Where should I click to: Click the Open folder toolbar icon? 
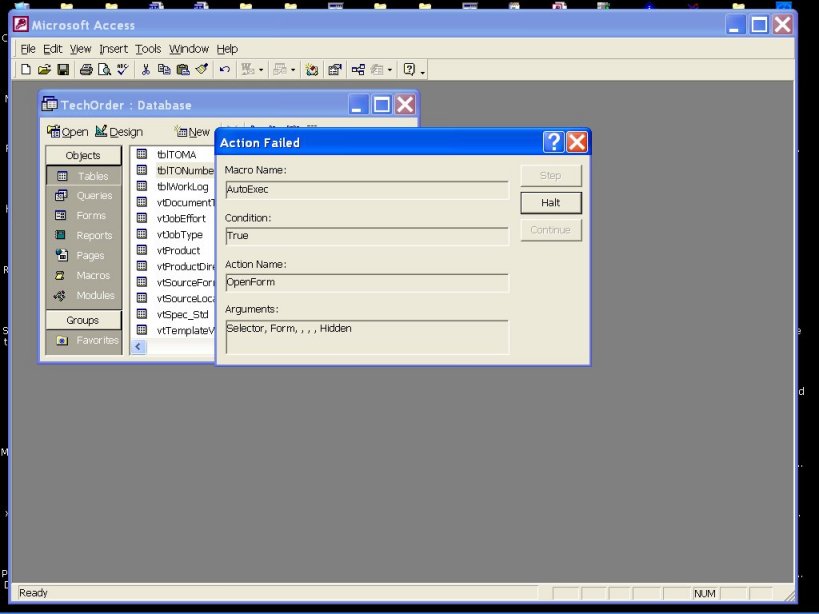pos(44,69)
